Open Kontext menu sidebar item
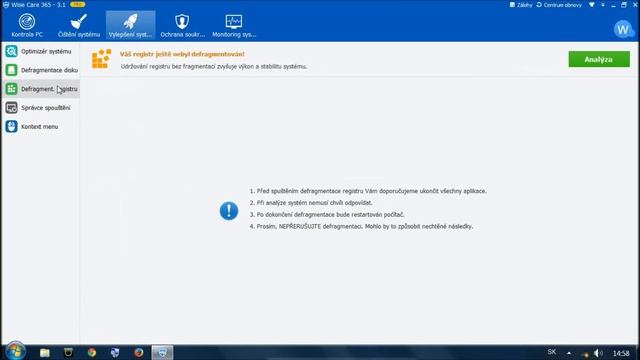Screen dimensions: 640x360 [41, 127]
